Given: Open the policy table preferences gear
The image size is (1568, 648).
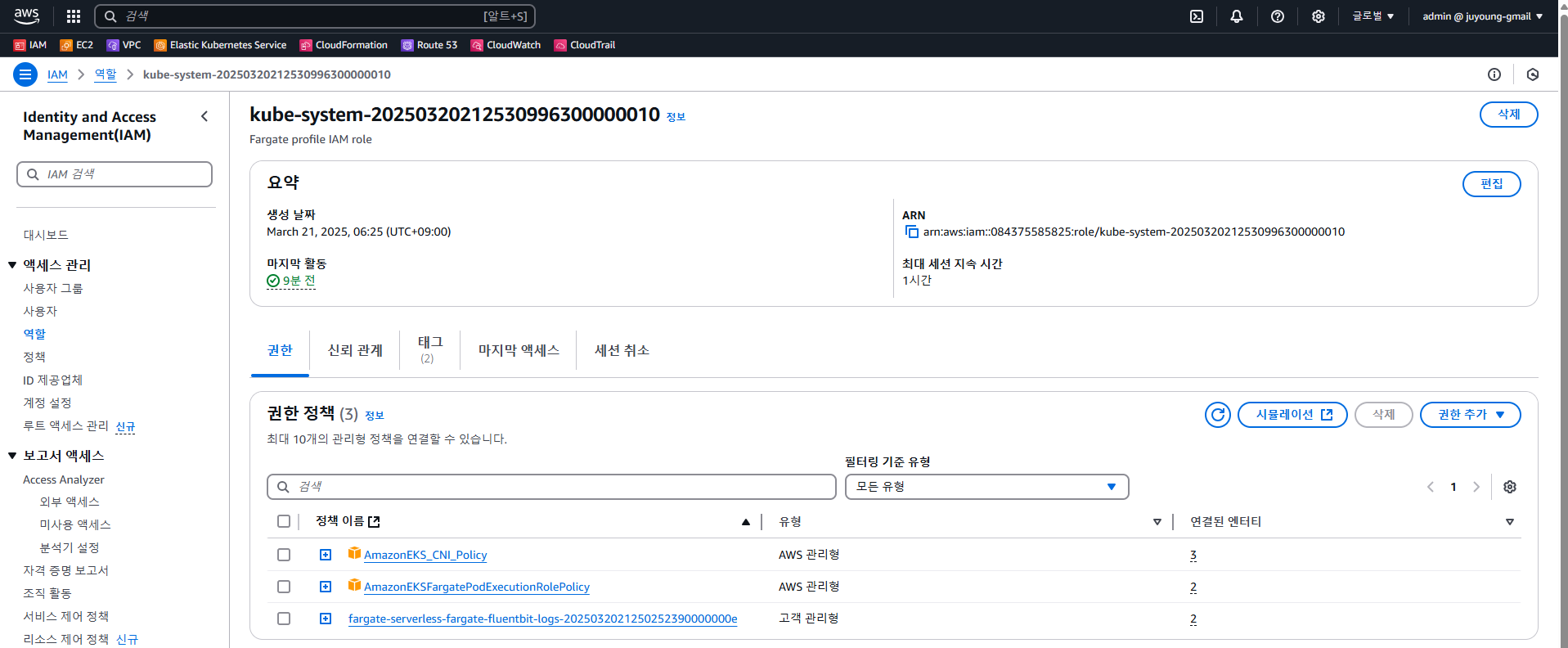Looking at the screenshot, I should click(x=1510, y=487).
